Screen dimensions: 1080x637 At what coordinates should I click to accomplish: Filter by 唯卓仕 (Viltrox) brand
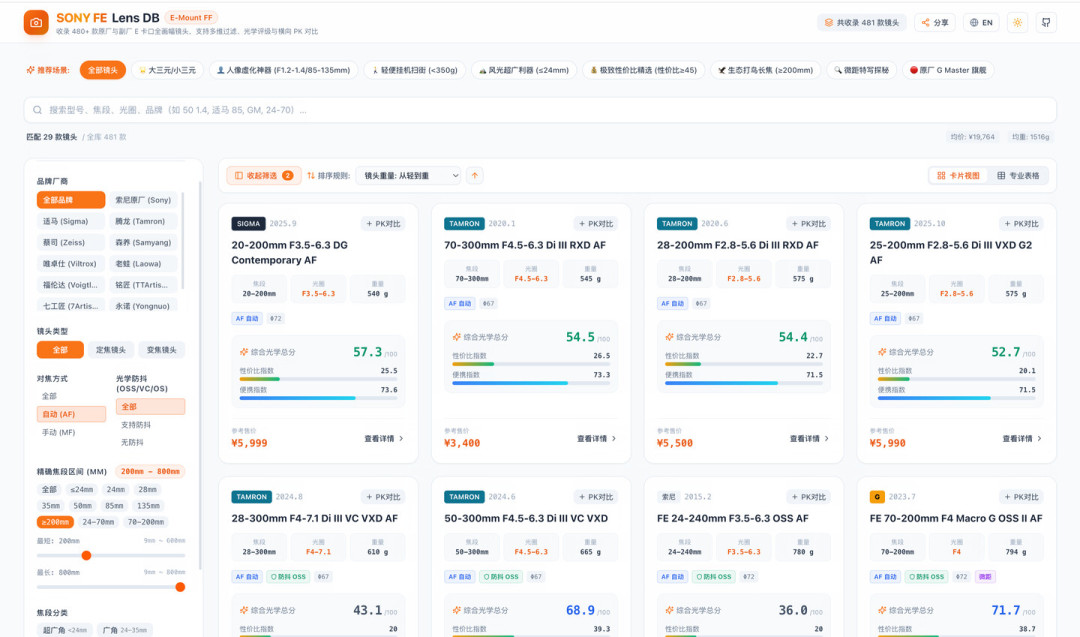click(71, 264)
